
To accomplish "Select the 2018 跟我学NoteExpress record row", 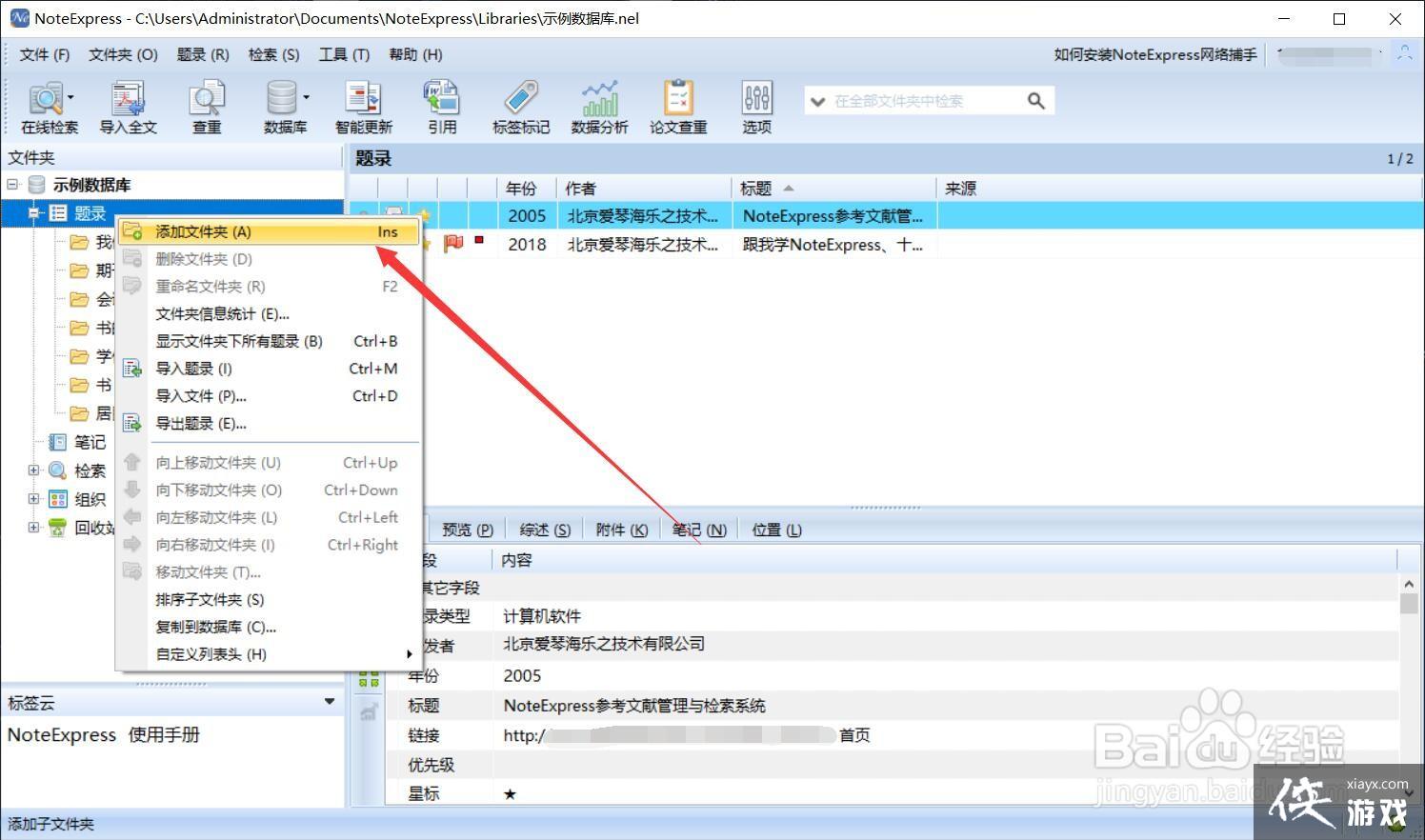I will pyautogui.click(x=886, y=244).
